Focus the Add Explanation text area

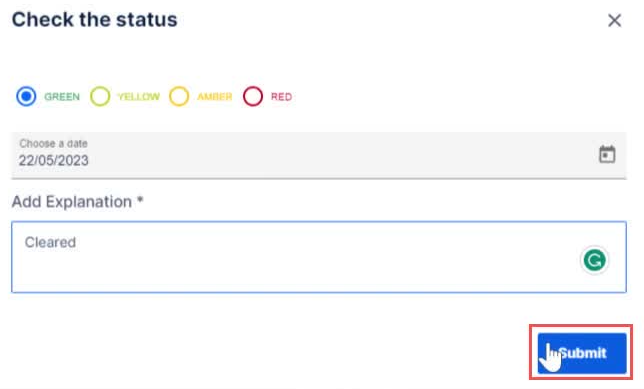319,257
